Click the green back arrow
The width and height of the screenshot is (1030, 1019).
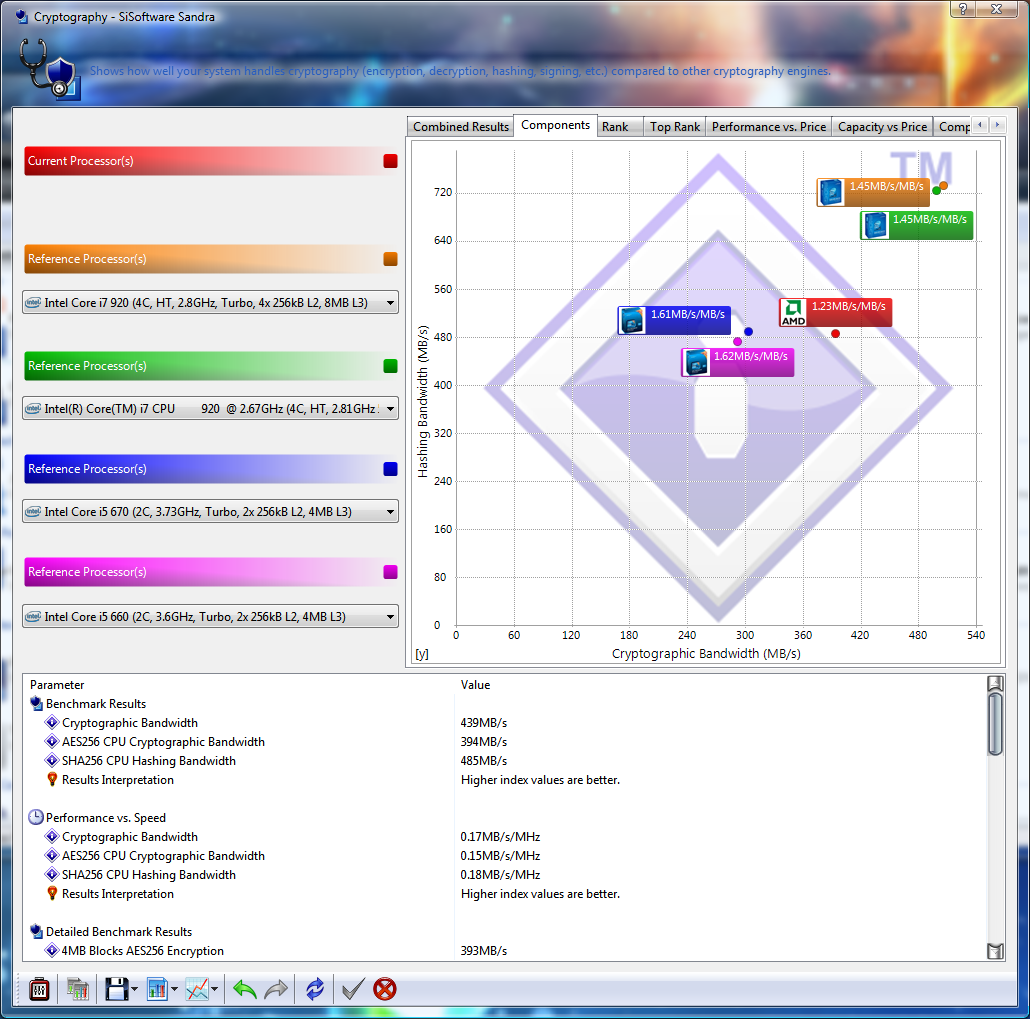[245, 989]
